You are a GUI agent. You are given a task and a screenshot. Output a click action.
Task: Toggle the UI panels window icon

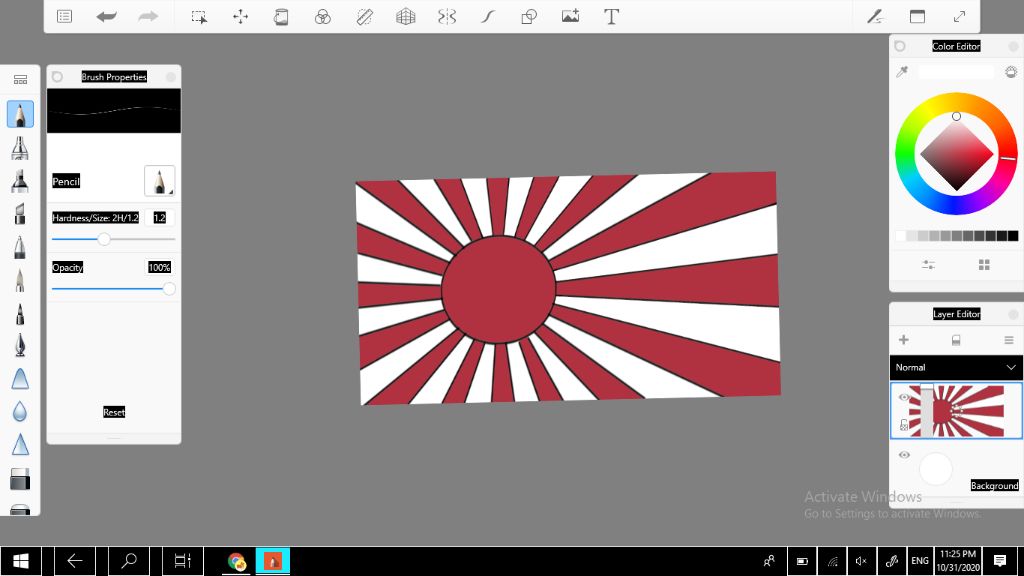pyautogui.click(x=918, y=16)
